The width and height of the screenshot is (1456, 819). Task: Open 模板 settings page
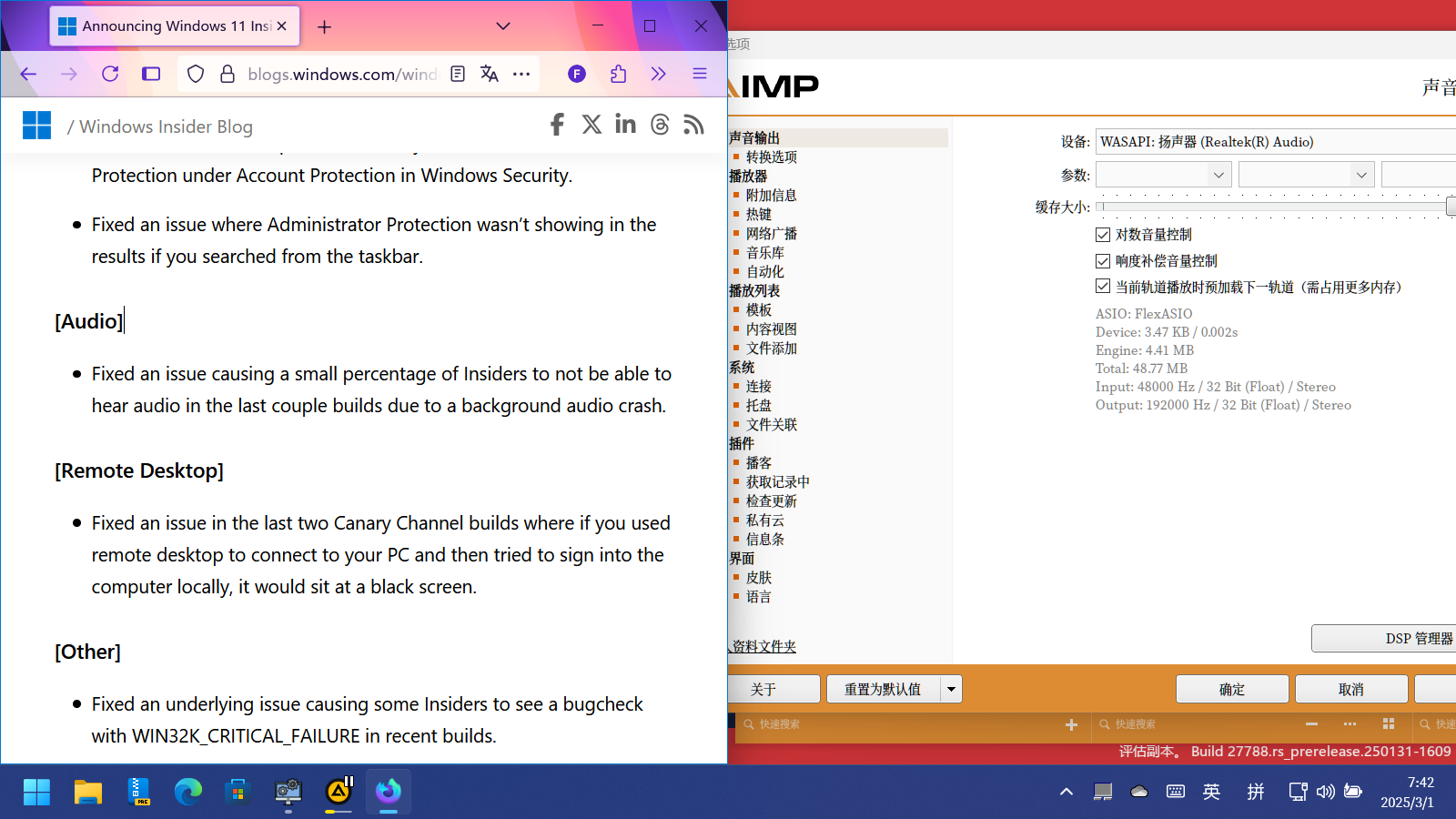759,309
